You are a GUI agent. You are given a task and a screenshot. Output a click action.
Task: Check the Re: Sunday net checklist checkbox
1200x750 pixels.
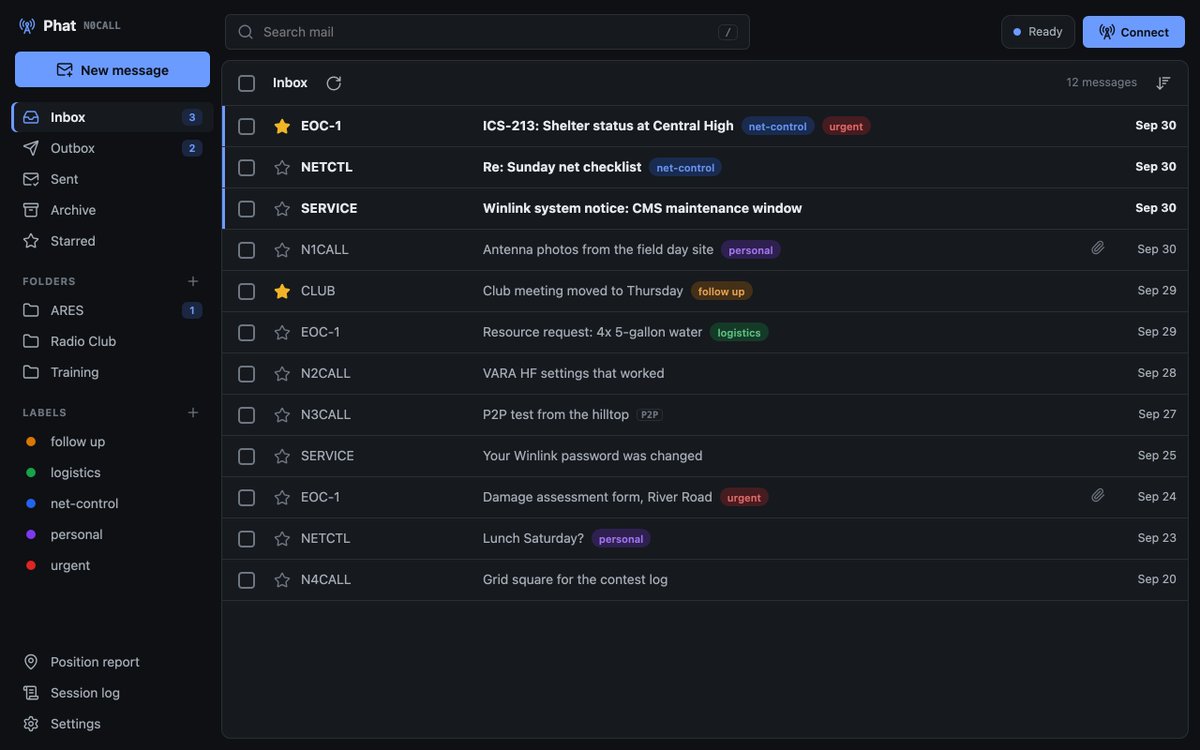click(x=247, y=167)
